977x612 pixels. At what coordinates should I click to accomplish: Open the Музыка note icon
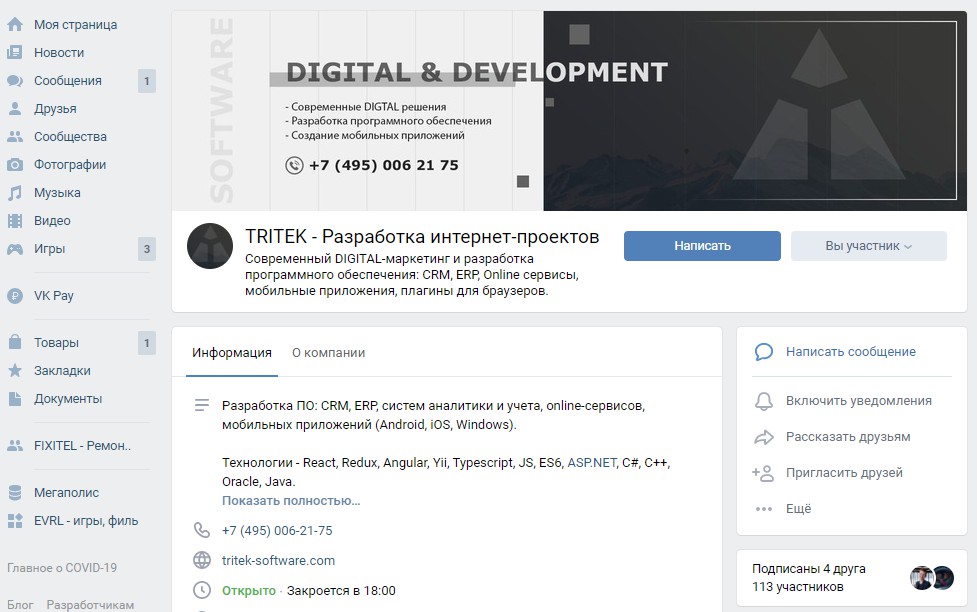point(15,193)
